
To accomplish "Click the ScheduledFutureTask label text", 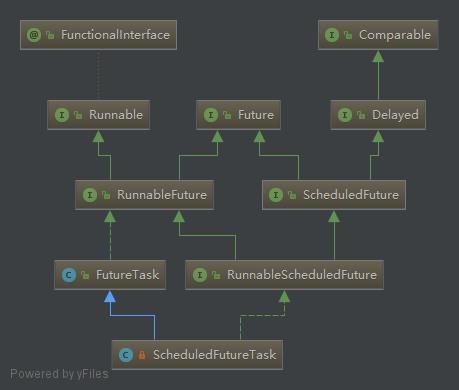I will [214, 355].
